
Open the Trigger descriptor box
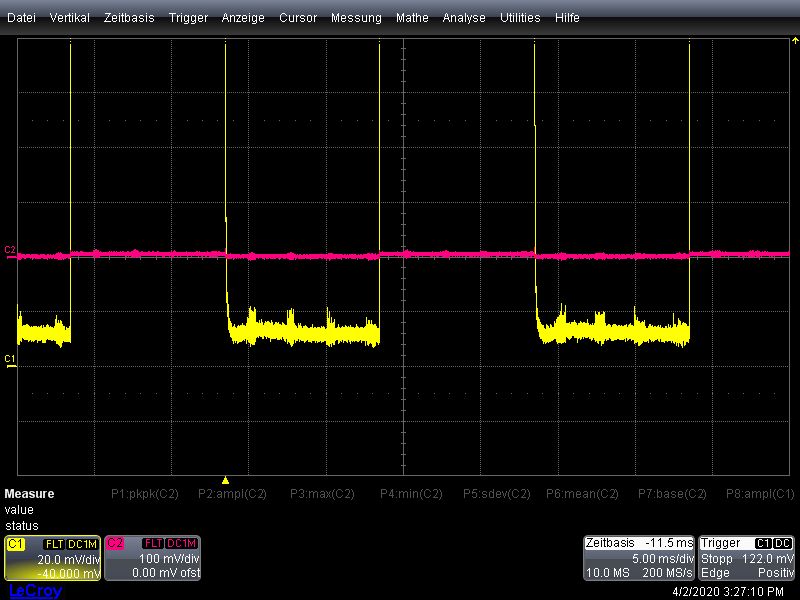747,558
